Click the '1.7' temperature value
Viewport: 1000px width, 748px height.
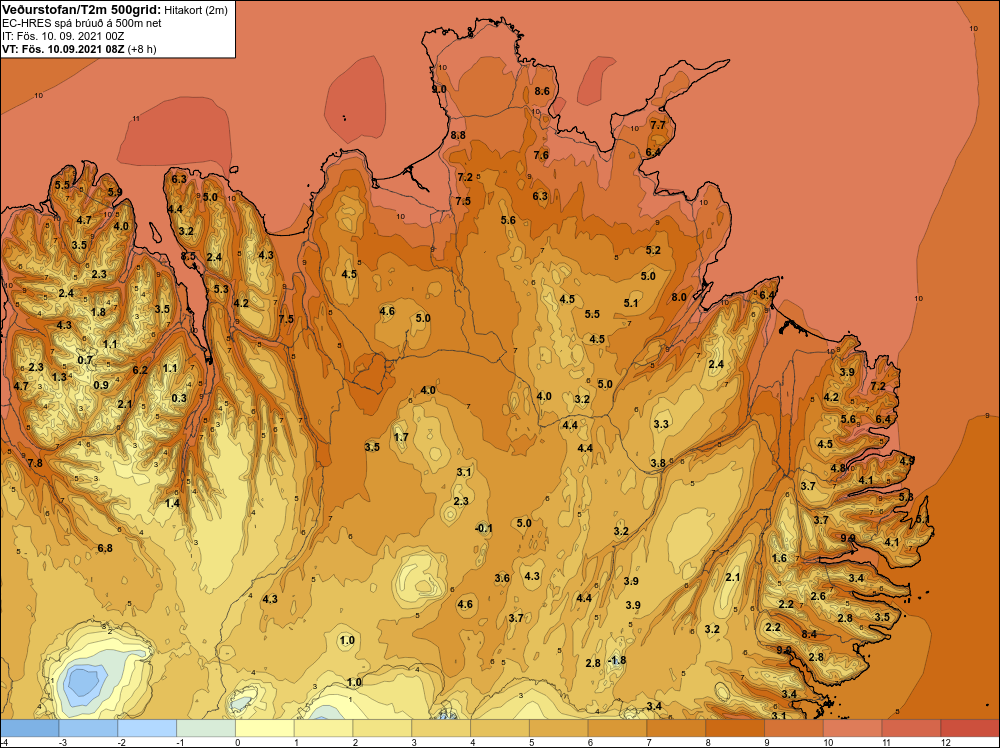401,437
